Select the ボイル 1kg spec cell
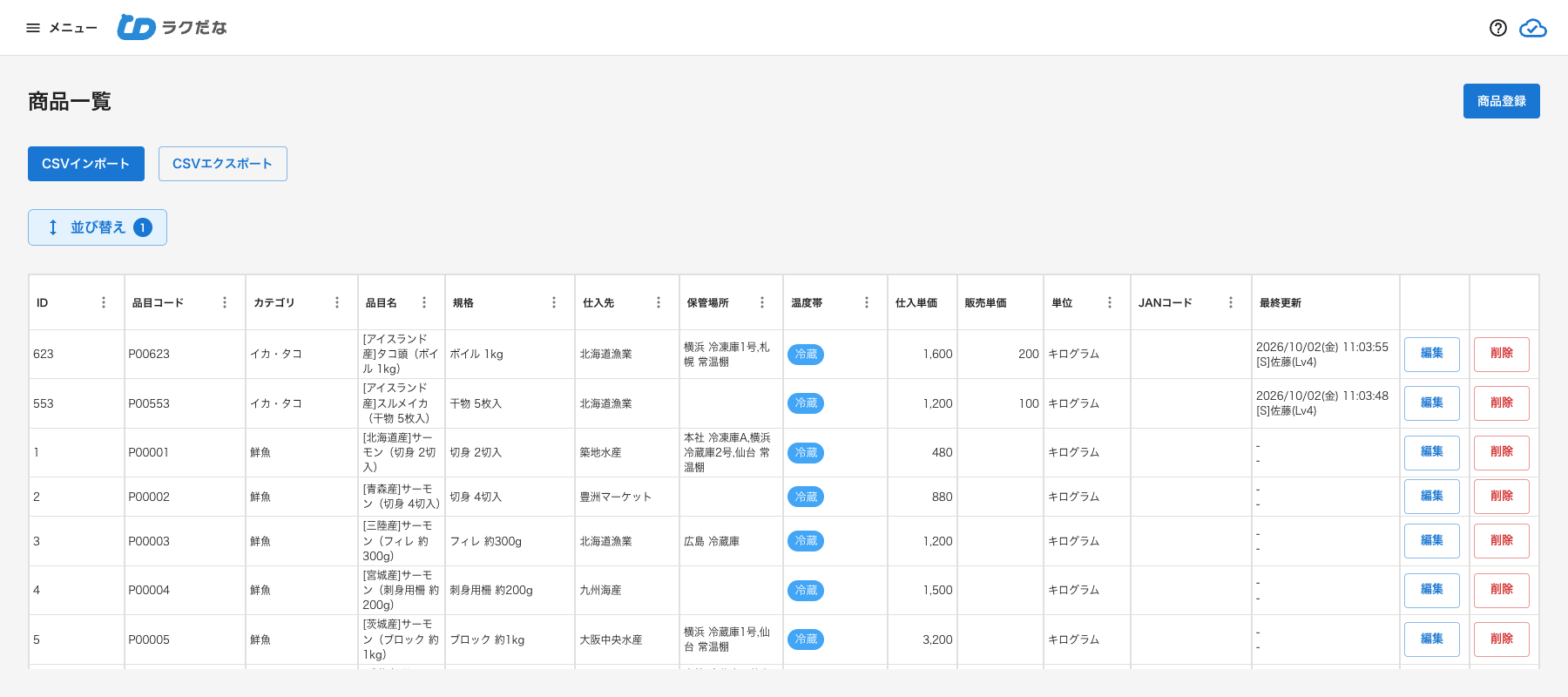 (x=510, y=354)
